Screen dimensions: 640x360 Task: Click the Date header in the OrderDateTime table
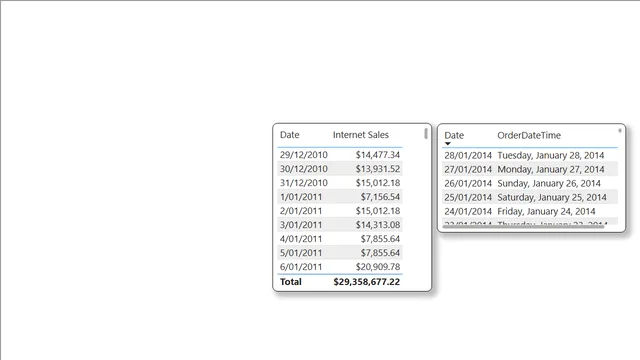(x=454, y=135)
